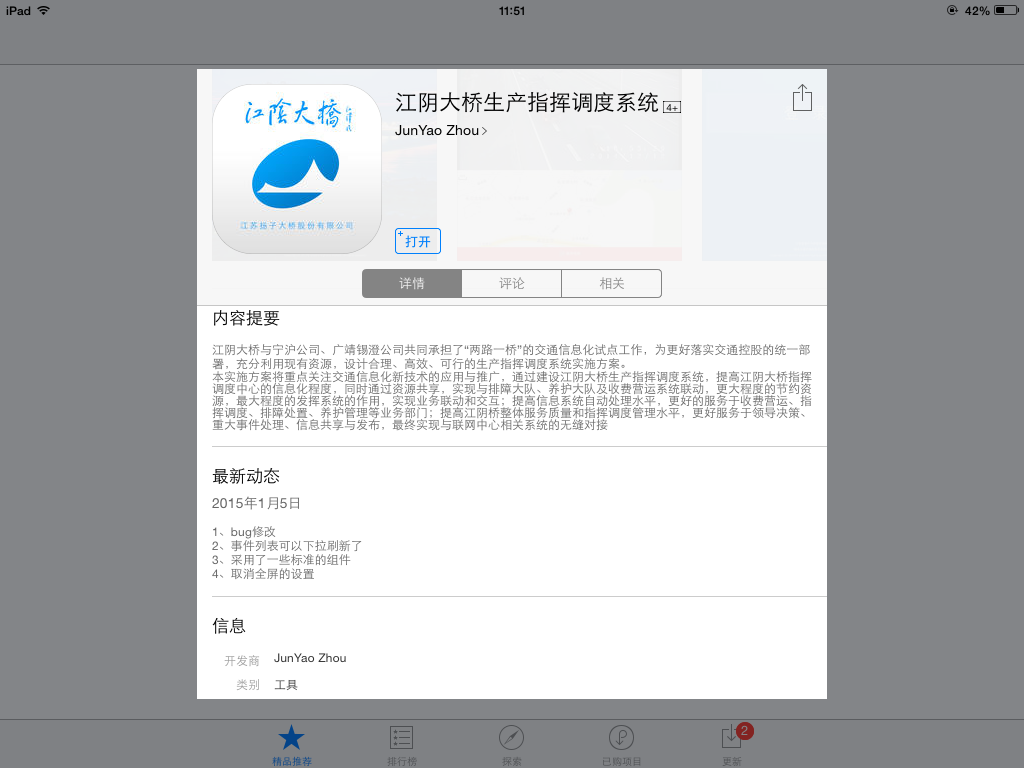
Task: Tap changelog line 采用了一些标准的组件
Action: click(x=281, y=560)
